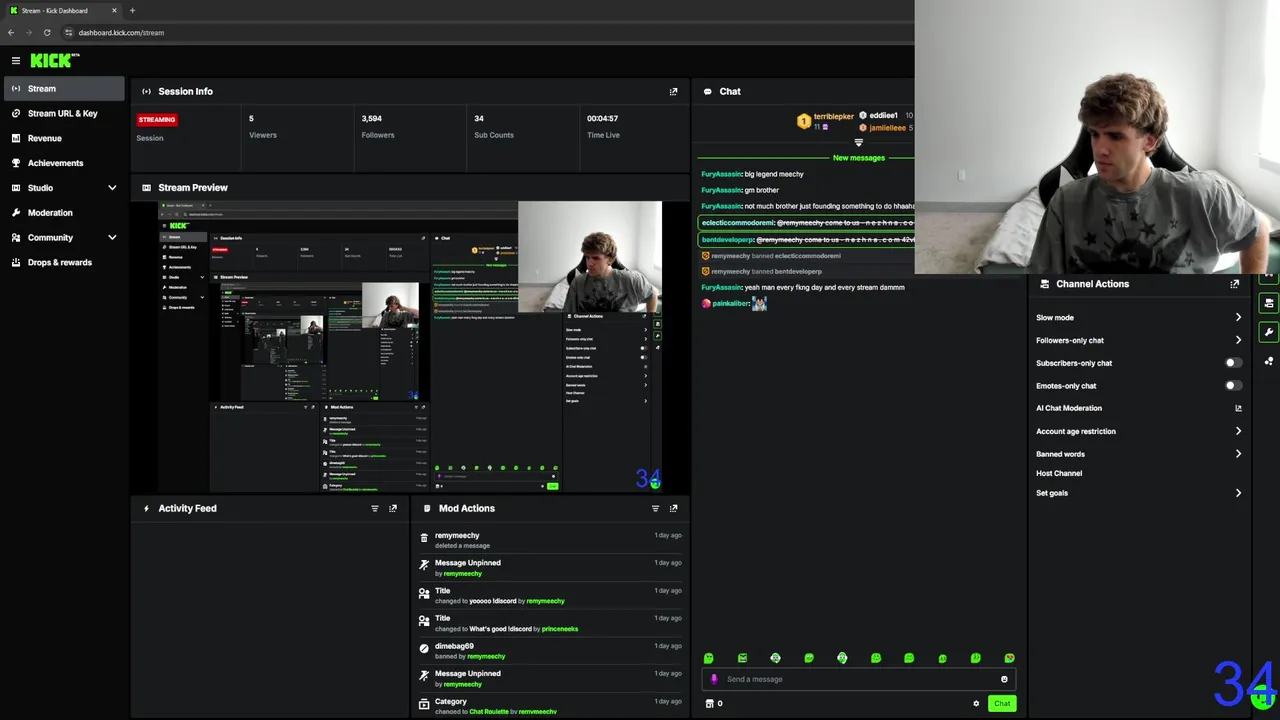Screen dimensions: 1280x720
Task: Open the shop icon below chat input
Action: pyautogui.click(x=710, y=703)
